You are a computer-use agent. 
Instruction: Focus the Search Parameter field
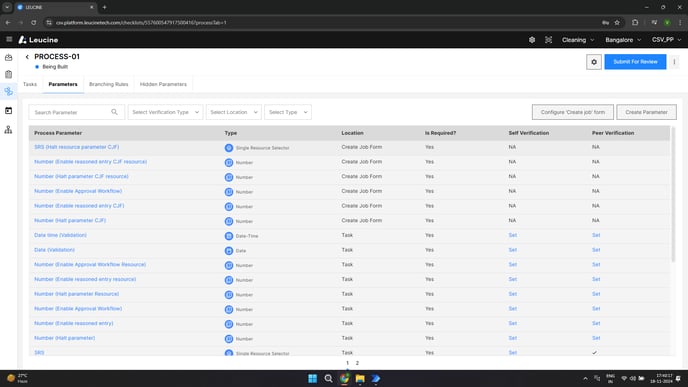(x=77, y=112)
